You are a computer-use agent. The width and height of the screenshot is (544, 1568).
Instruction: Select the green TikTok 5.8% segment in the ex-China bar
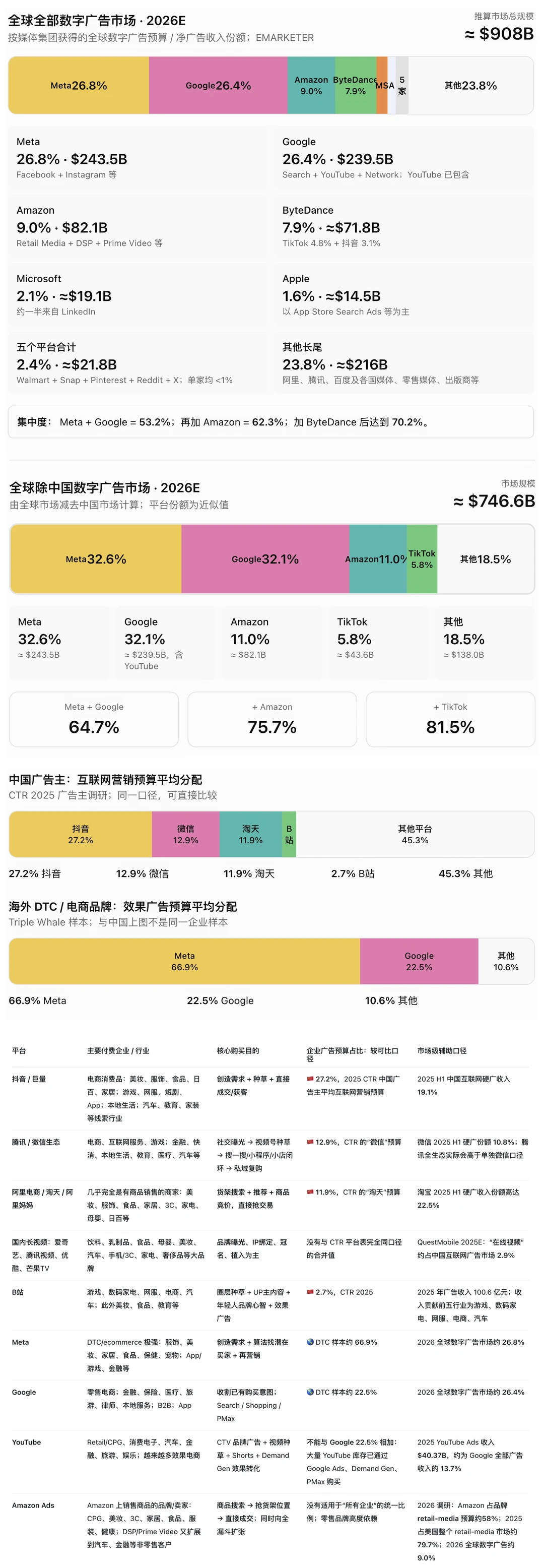(422, 559)
